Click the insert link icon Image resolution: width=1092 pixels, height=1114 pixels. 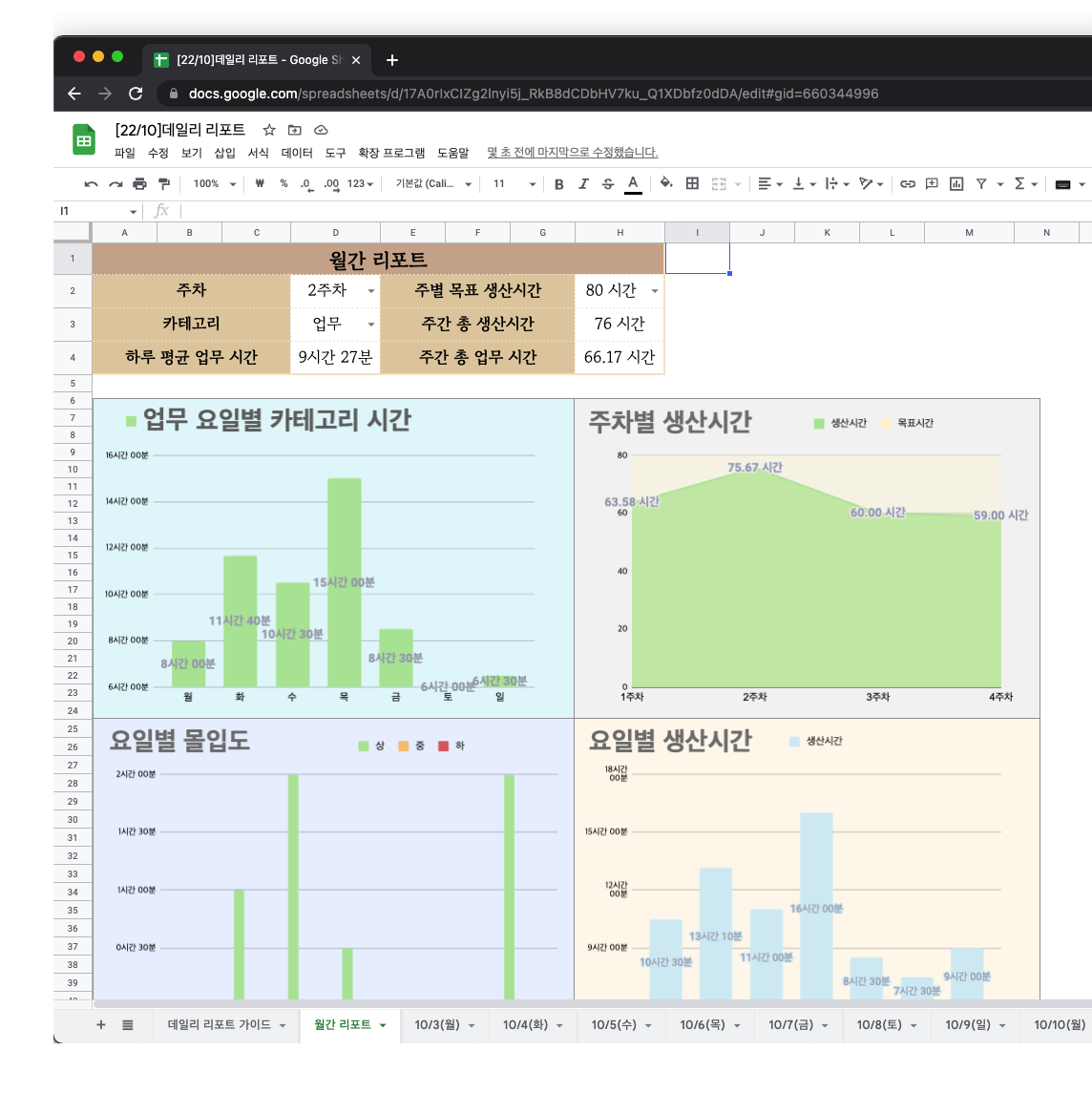point(907,184)
